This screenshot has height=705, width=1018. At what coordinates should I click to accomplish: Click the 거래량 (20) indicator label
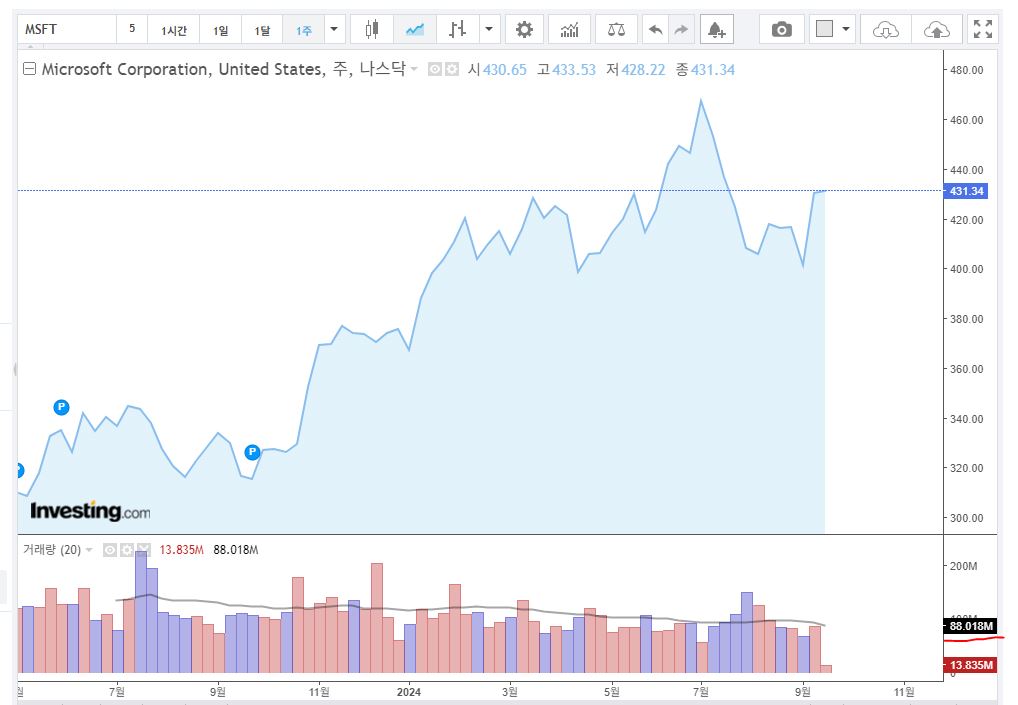[52, 550]
